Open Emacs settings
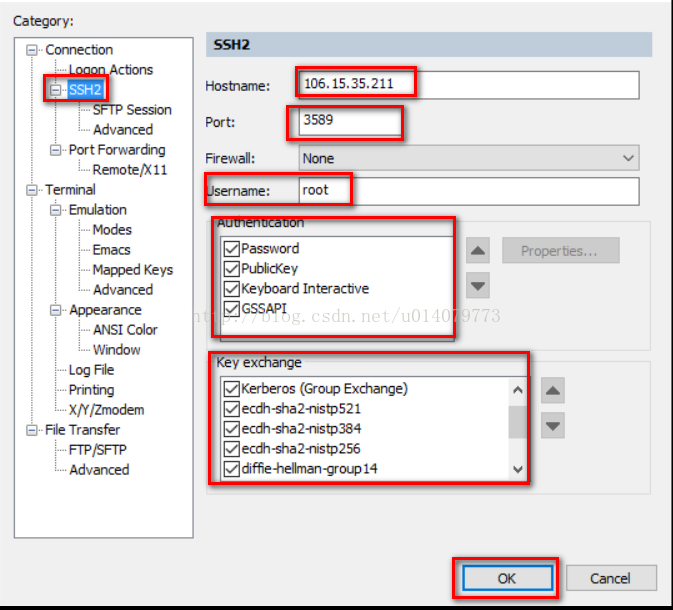This screenshot has width=673, height=610. tap(111, 250)
